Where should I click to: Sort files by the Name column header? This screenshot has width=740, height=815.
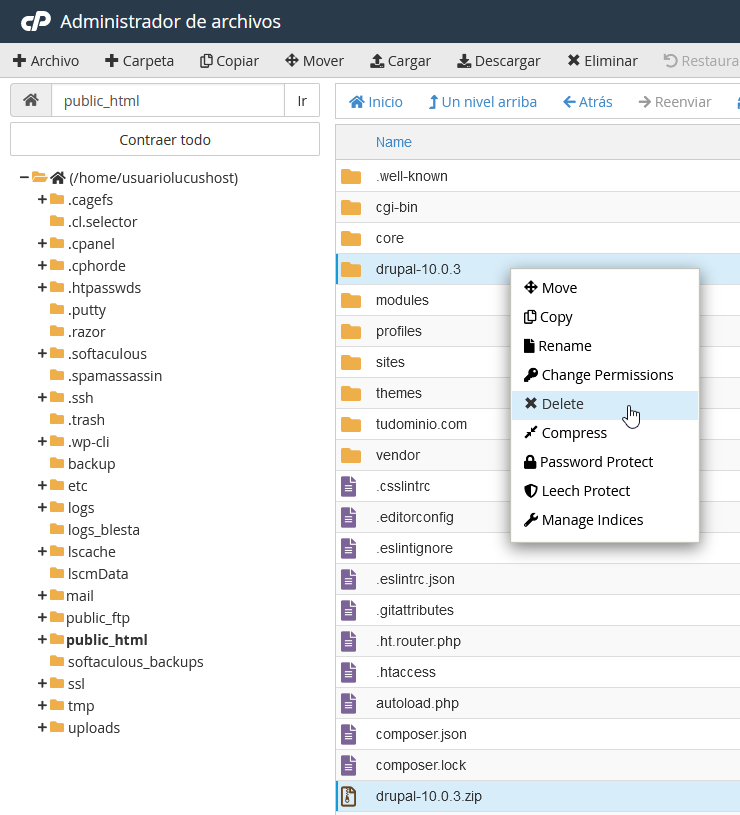pos(394,142)
